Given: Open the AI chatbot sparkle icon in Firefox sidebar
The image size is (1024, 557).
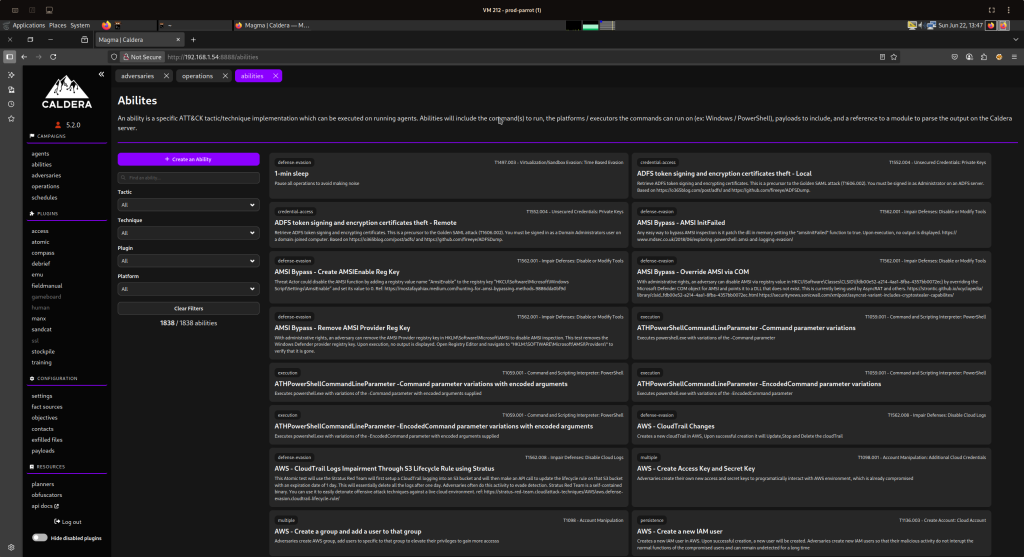Looking at the screenshot, I should (10, 75).
